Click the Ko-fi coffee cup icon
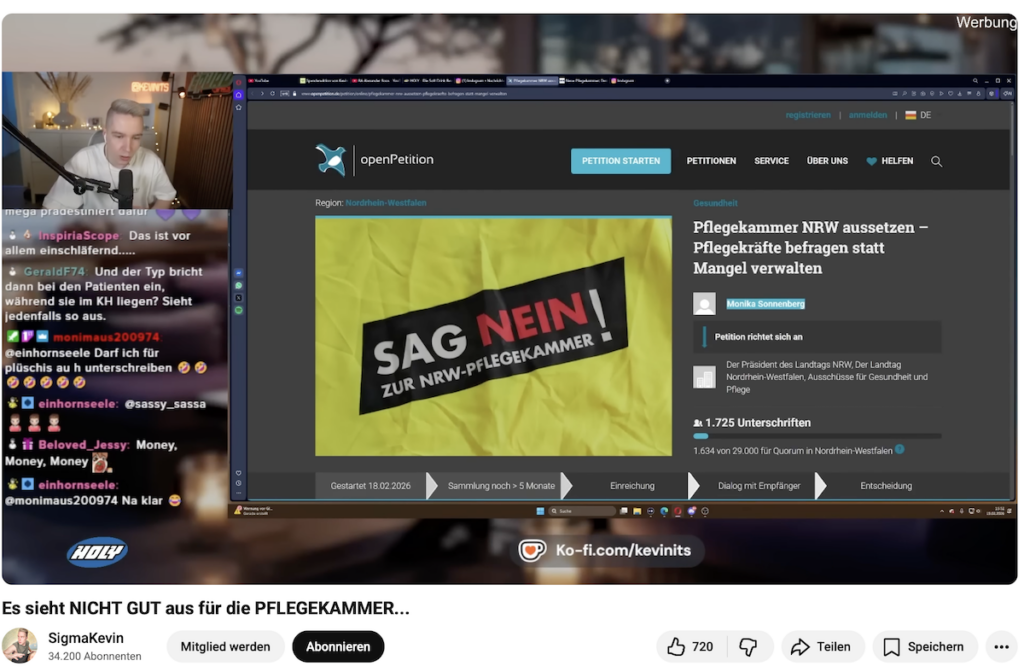 click(532, 551)
